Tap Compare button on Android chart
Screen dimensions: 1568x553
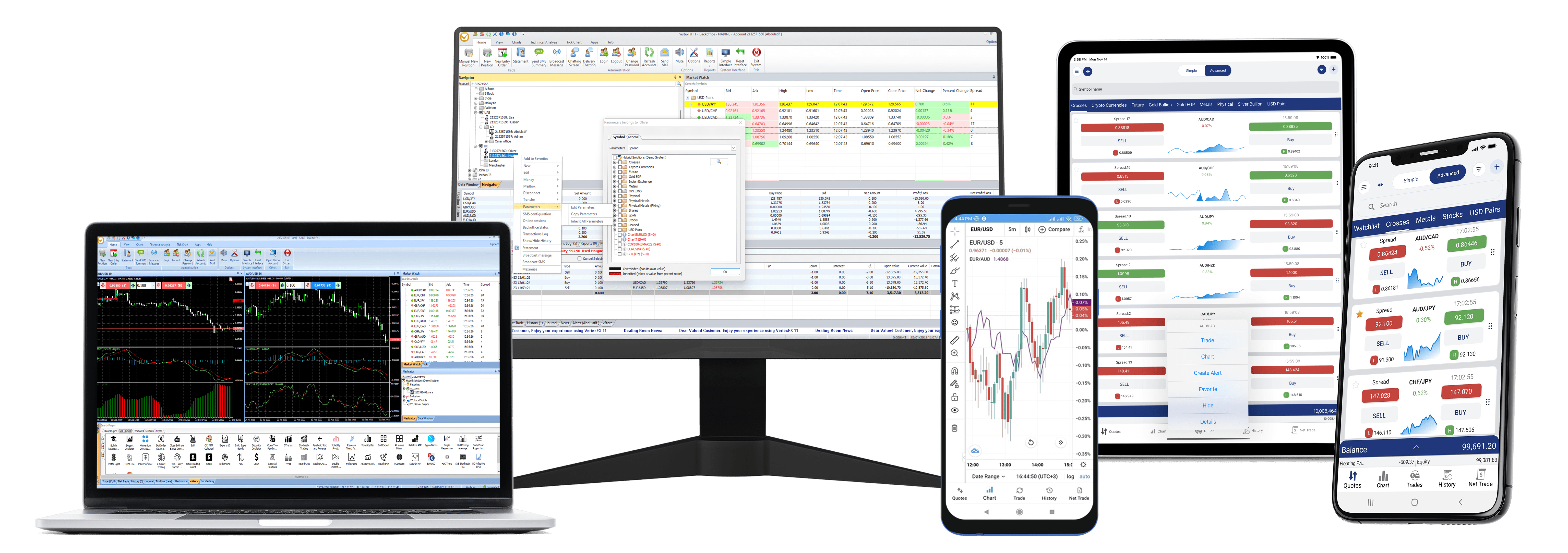1055,229
